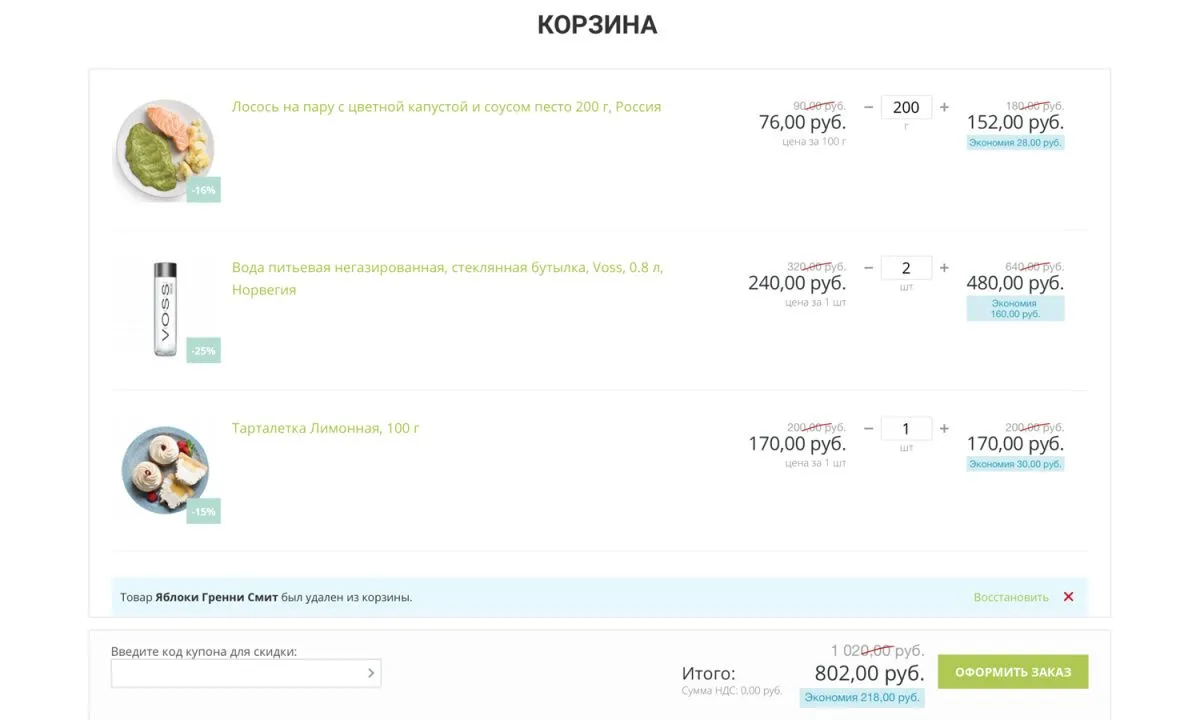
Task: Decrease quantity of Тарталетка Лимонная
Action: (868, 428)
